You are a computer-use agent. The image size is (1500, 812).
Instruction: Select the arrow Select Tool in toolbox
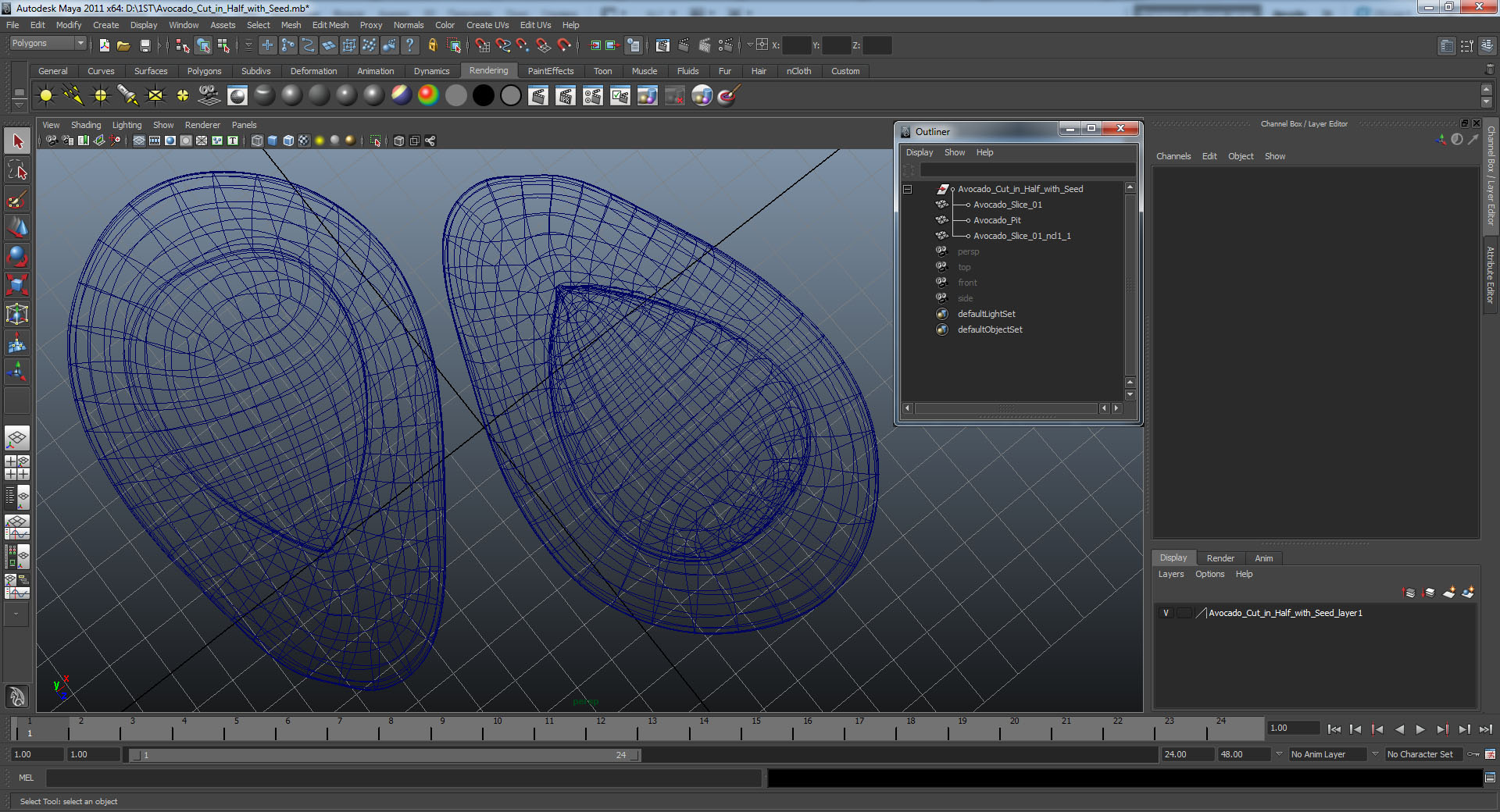(17, 141)
